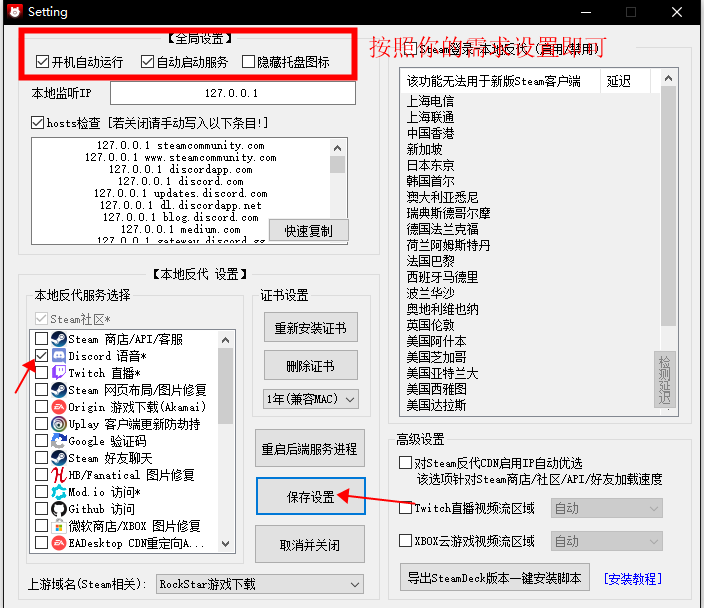The width and height of the screenshot is (704, 608).
Task: Check Twitch直播视频流区域 option
Action: (x=405, y=508)
